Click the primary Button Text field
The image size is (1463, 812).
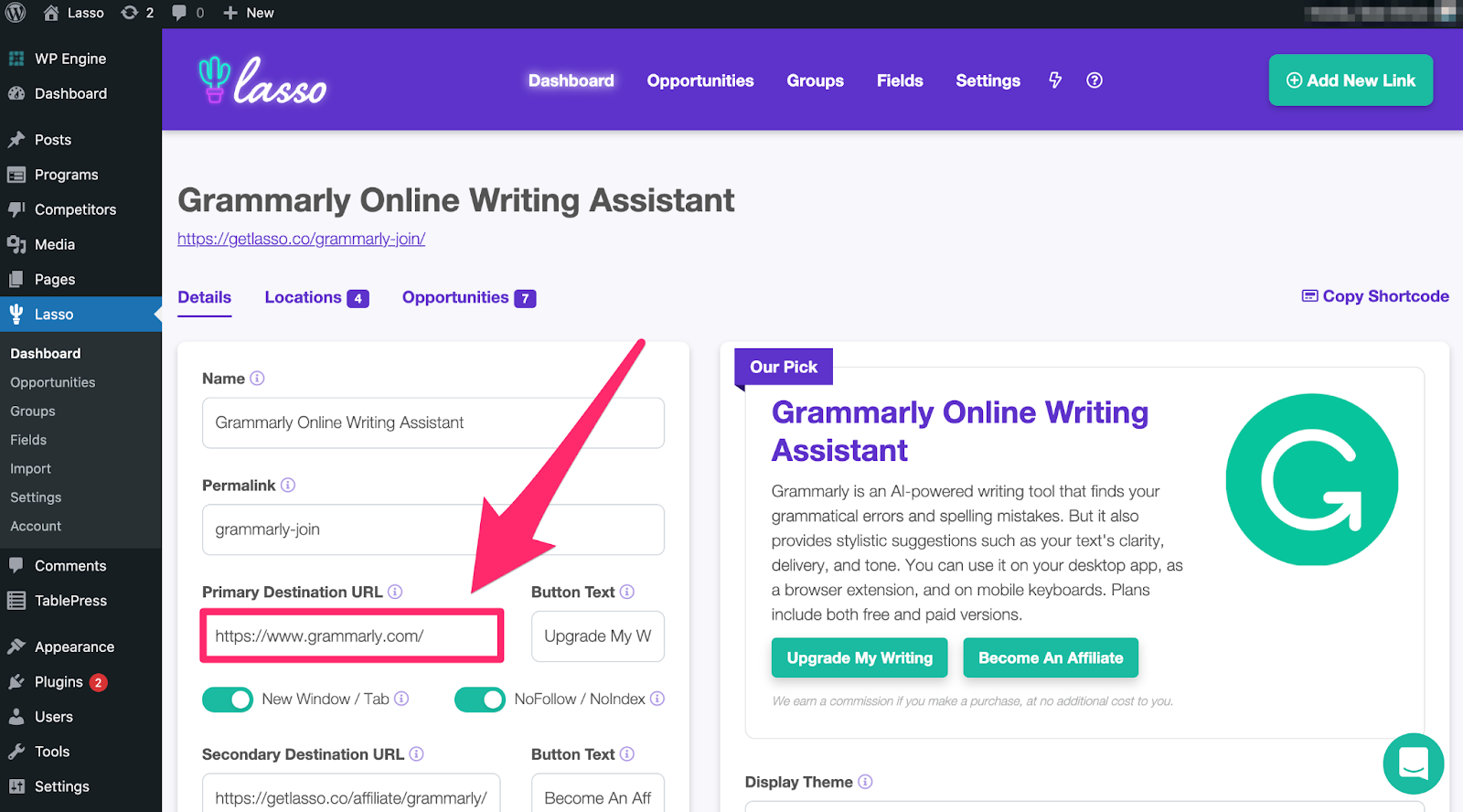(x=598, y=636)
